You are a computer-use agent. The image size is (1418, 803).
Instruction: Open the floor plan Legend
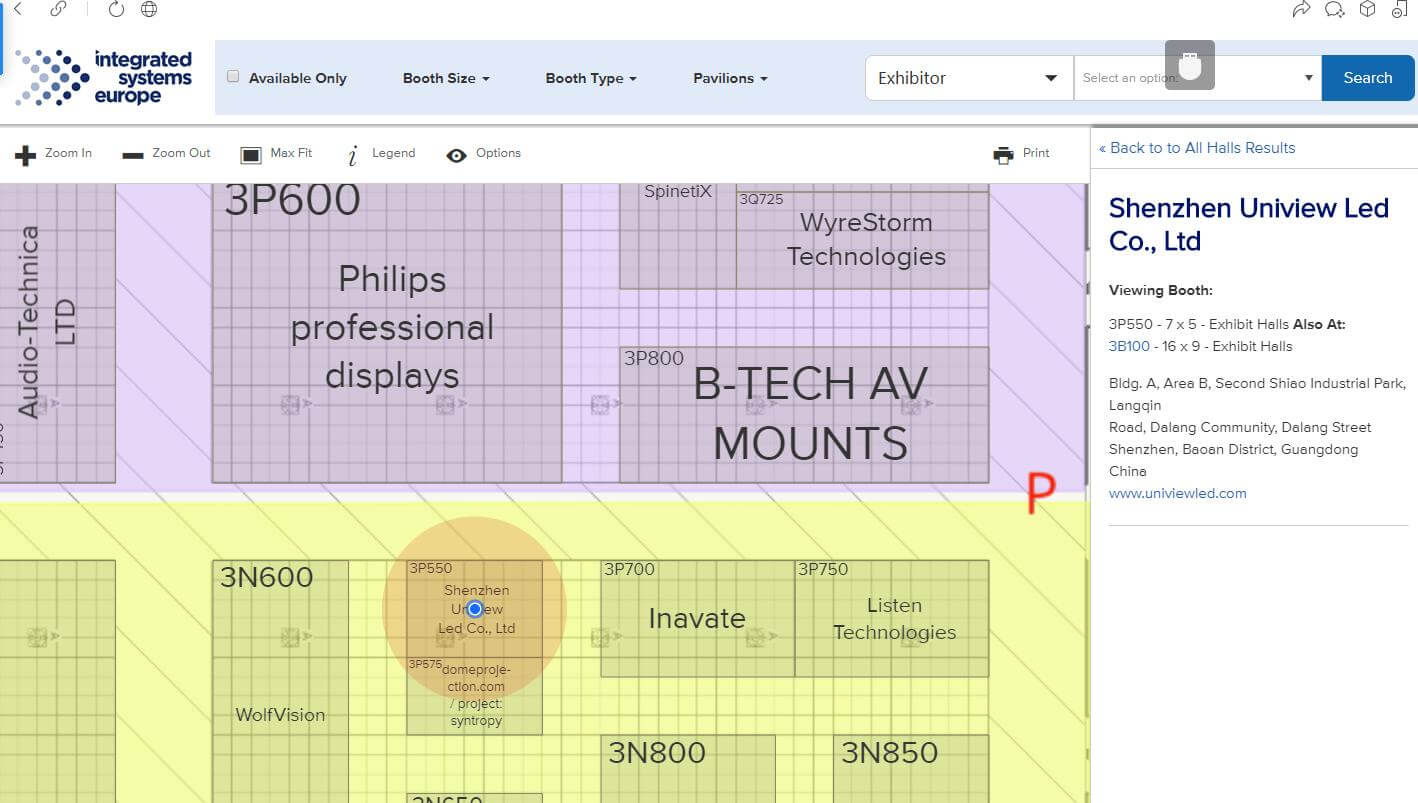click(x=380, y=154)
